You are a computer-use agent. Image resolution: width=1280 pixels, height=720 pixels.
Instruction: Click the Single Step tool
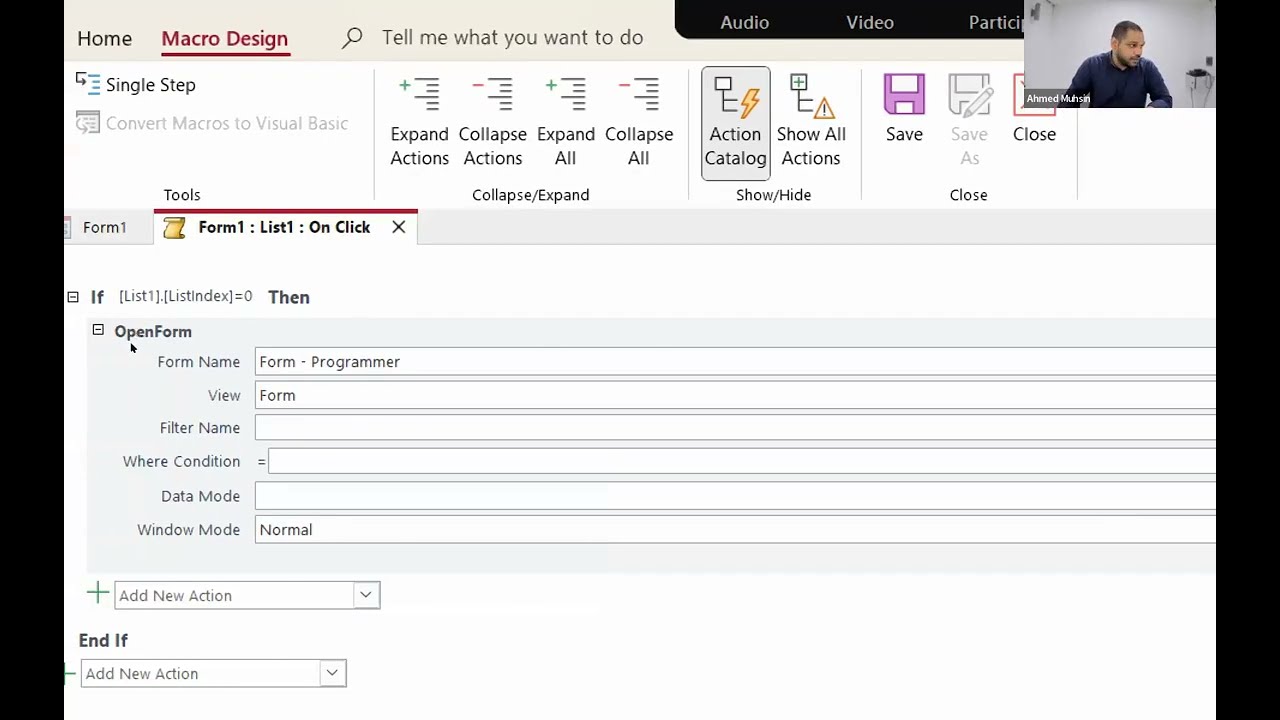coord(136,85)
